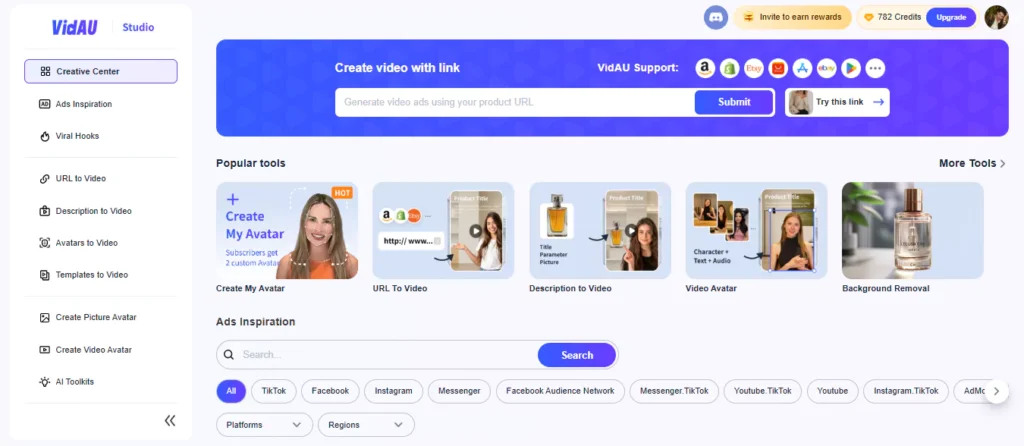1024x446 pixels.
Task: Click the VidAU logo
Action: (74, 27)
